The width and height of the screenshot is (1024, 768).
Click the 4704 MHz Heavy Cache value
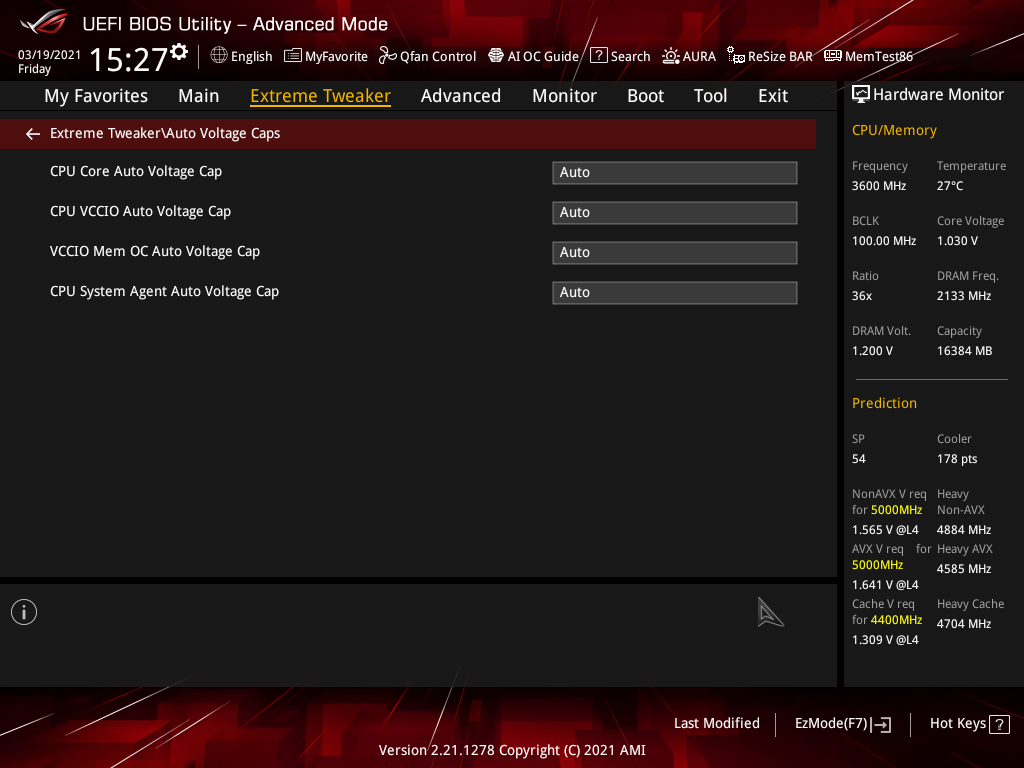point(964,624)
